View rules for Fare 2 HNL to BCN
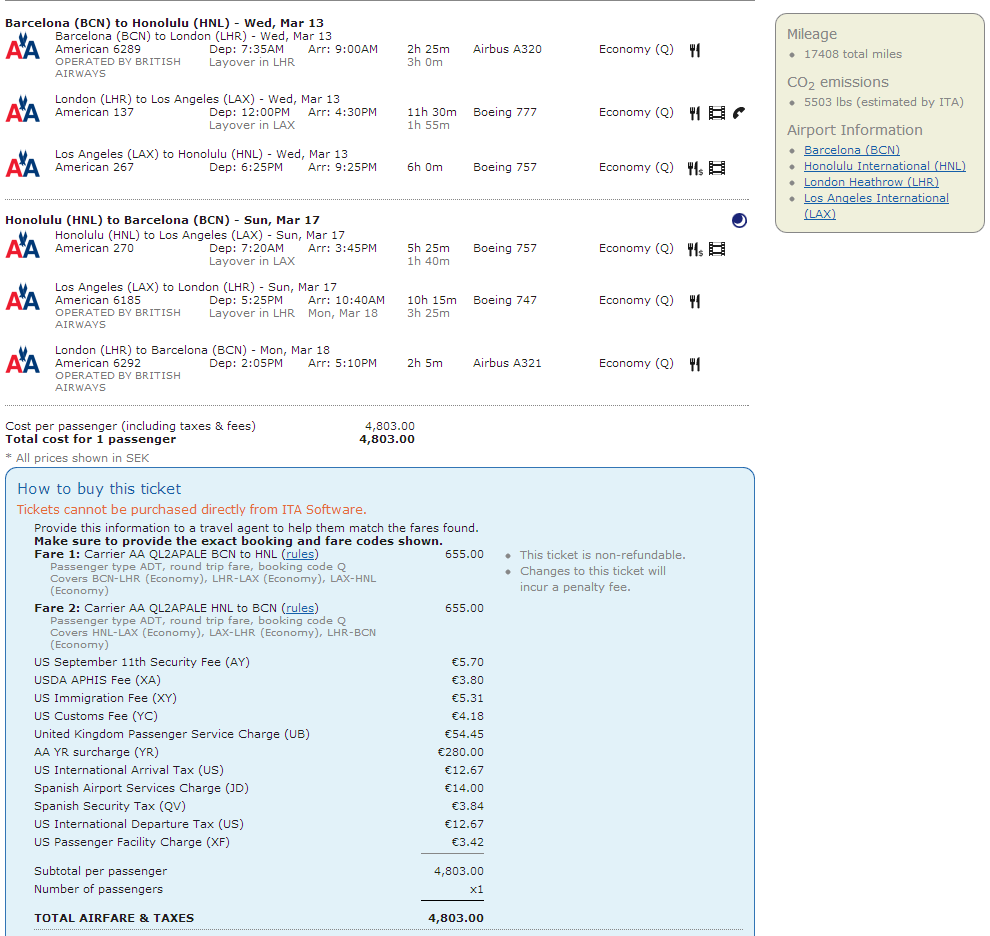Screen dimensions: 990x936 click(299, 608)
